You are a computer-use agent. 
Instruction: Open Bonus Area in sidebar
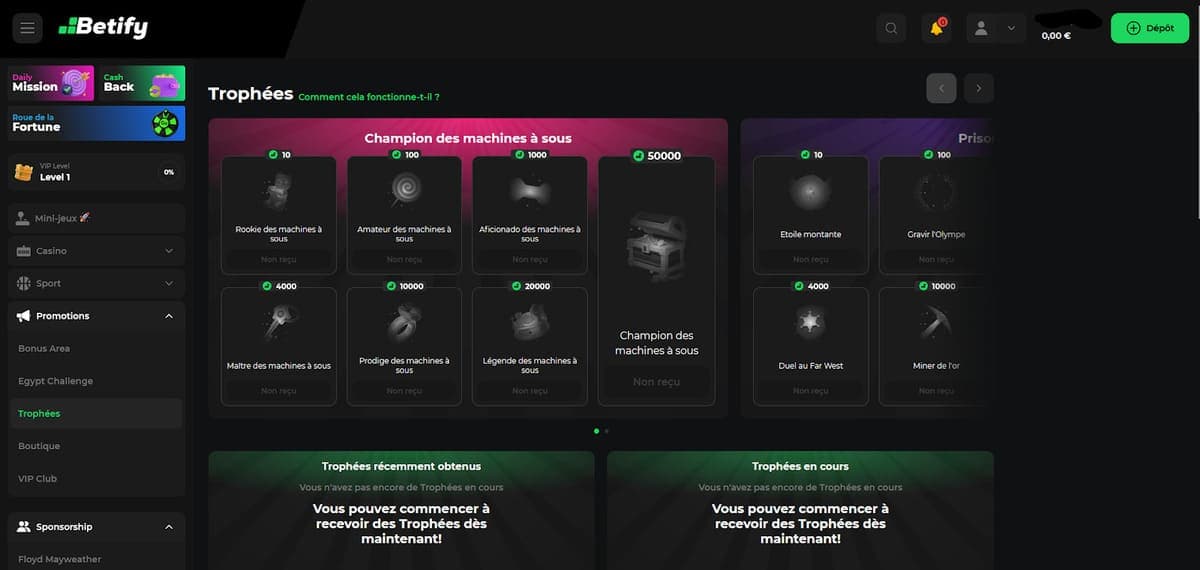click(44, 348)
